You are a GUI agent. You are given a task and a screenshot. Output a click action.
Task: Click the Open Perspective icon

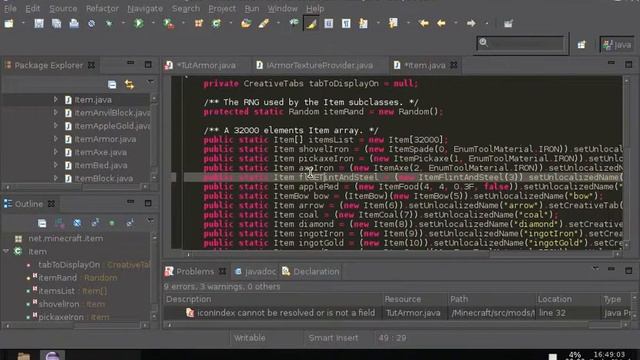pyautogui.click(x=581, y=44)
